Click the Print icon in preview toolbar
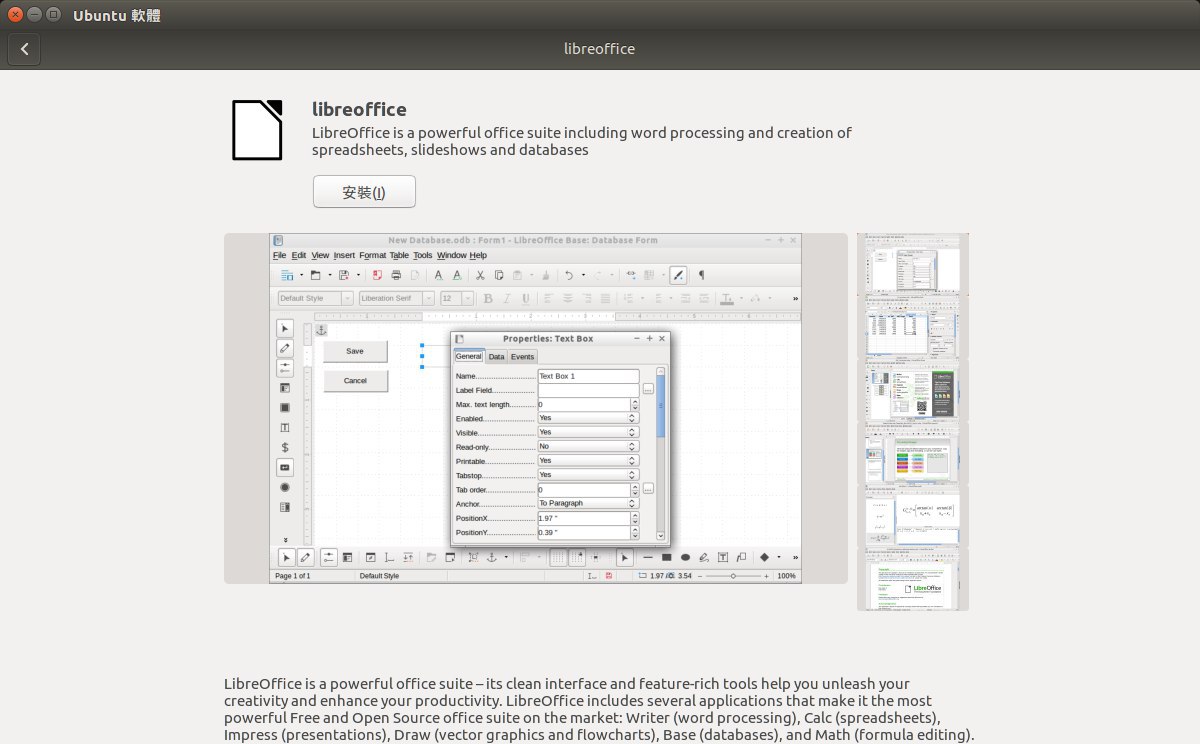This screenshot has height=744, width=1200. coord(396,275)
